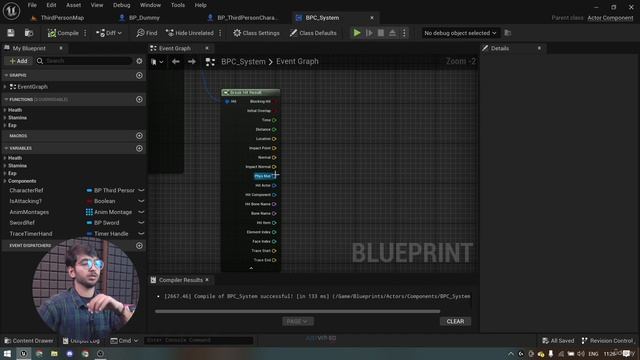640x360 pixels.
Task: Click the Impact Point output pin
Action: coord(274,148)
